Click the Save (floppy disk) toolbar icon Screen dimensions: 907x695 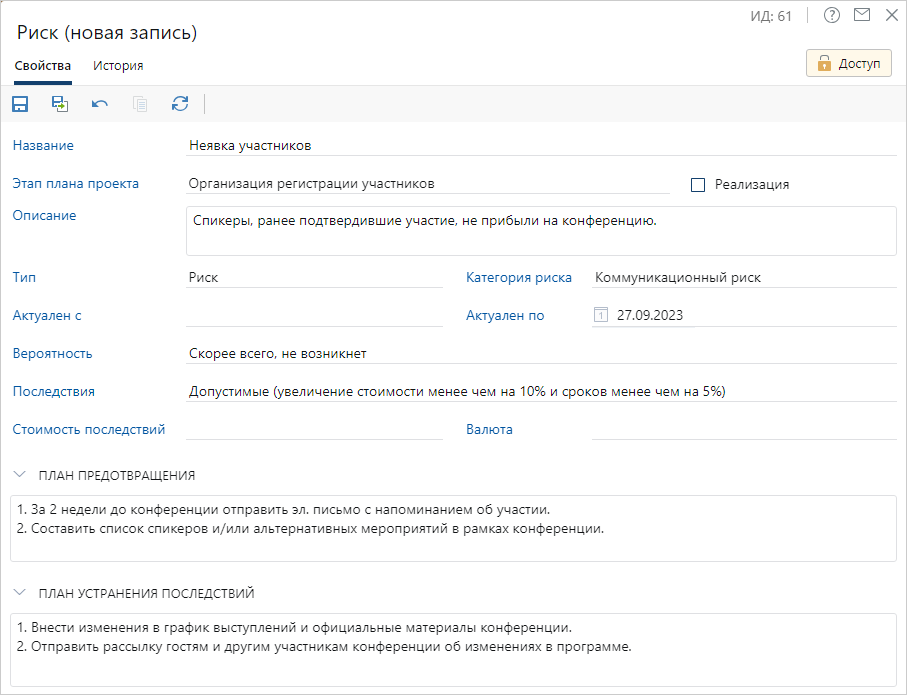tap(20, 104)
